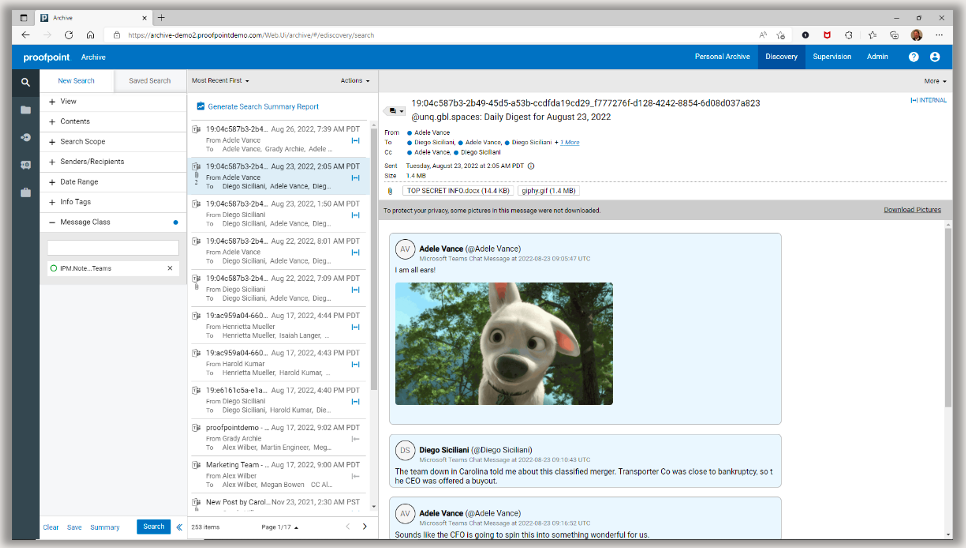
Task: Open the supervision chat sidebar icon
Action: [x=25, y=165]
